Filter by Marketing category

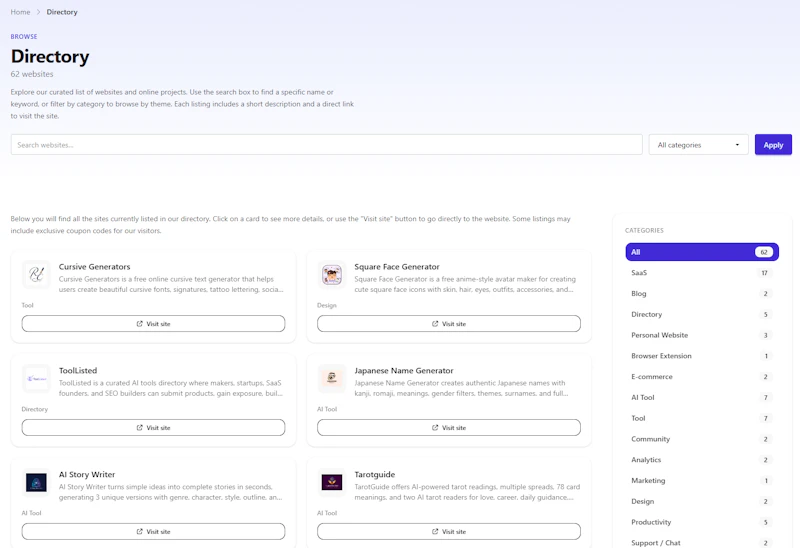point(702,481)
